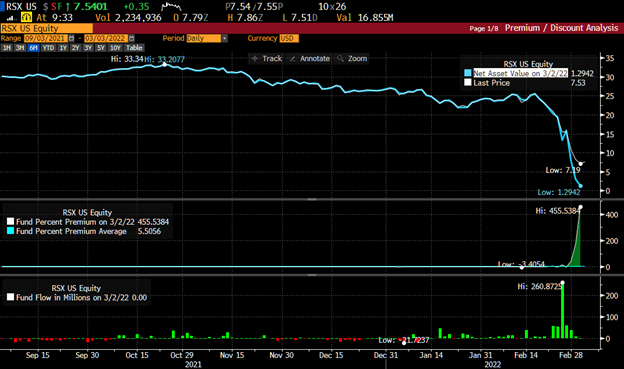Switch to Table view
The image size is (624, 369).
[x=134, y=48]
